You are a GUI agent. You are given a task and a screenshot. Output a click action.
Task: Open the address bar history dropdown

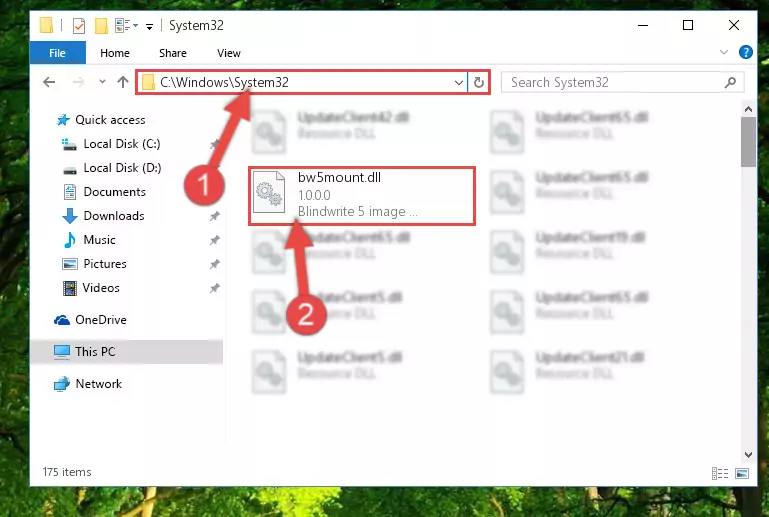coord(459,82)
